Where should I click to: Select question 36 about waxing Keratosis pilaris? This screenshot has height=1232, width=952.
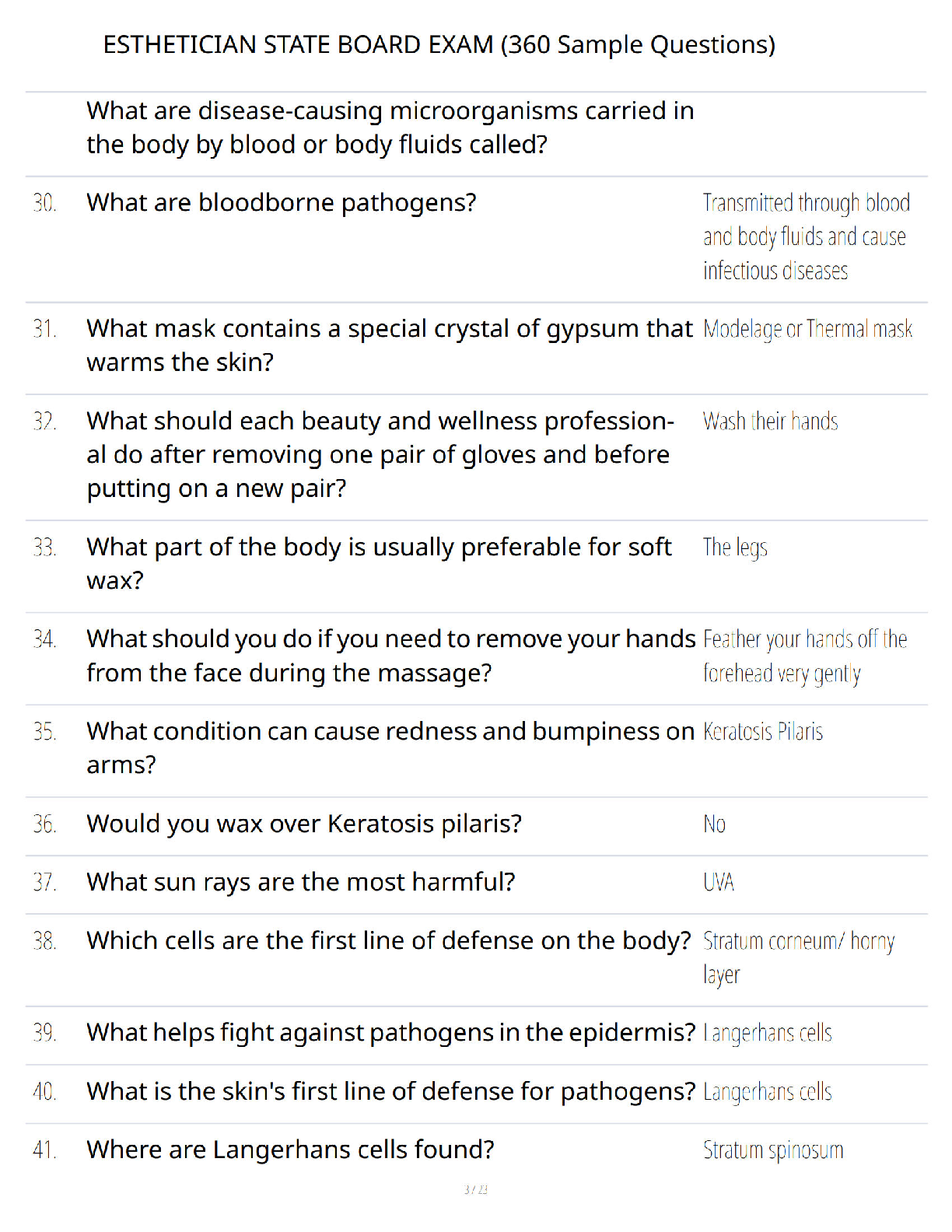click(x=304, y=824)
